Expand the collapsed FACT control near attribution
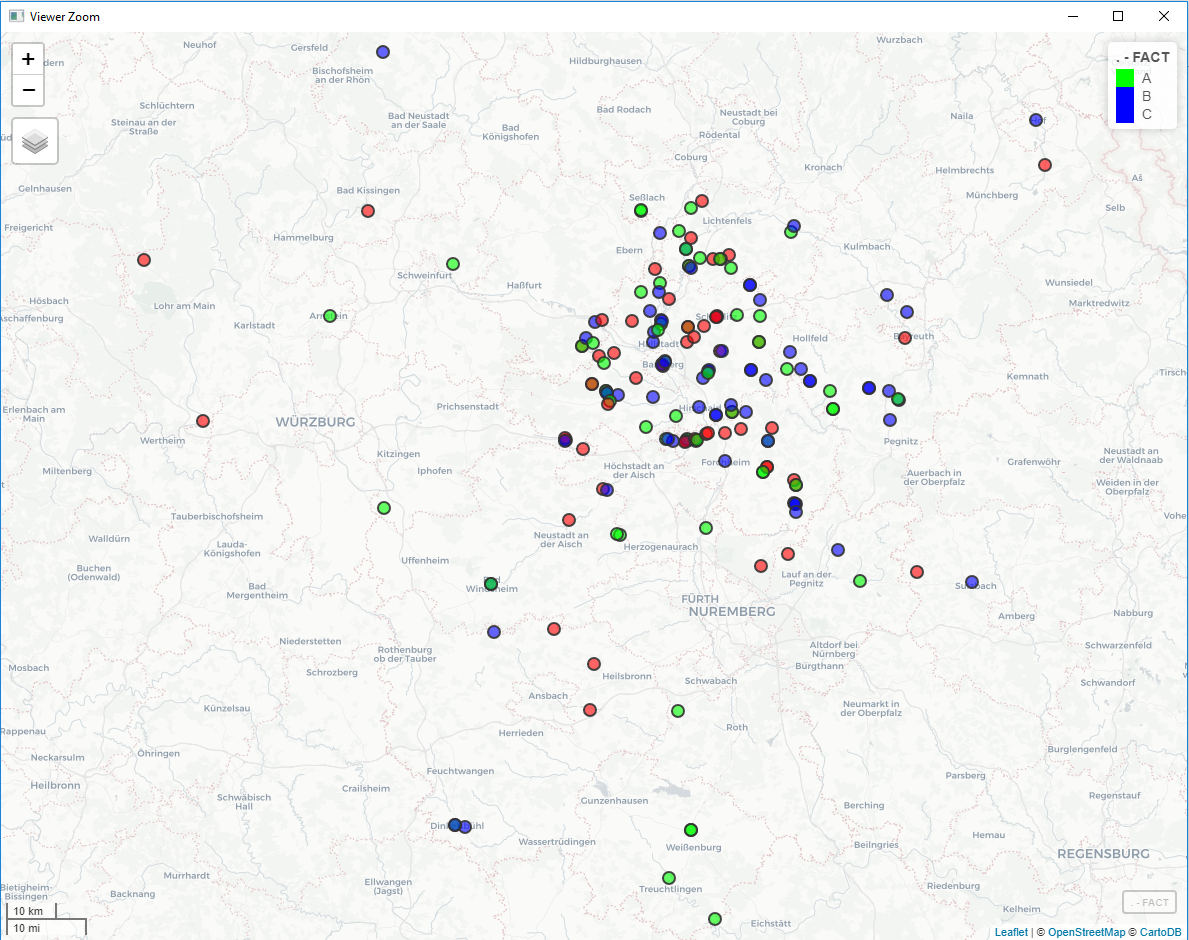Image resolution: width=1189 pixels, height=940 pixels. (x=1149, y=902)
